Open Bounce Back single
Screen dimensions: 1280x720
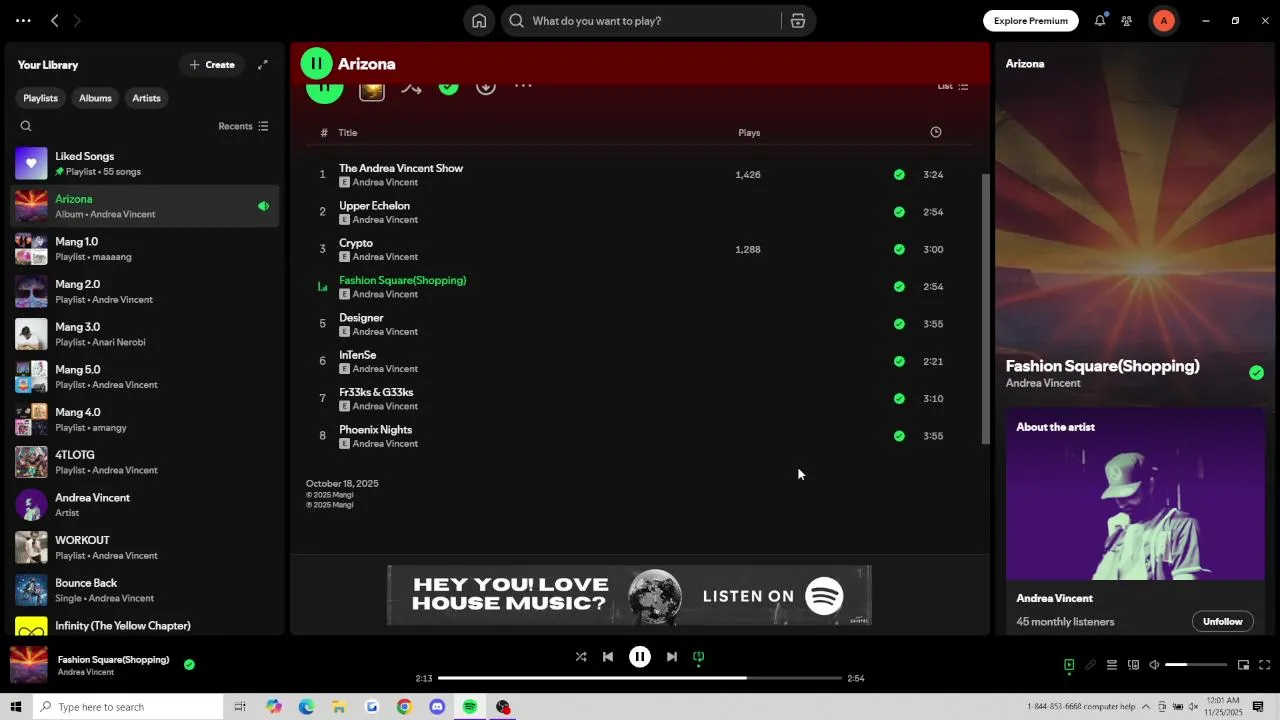tap(145, 590)
